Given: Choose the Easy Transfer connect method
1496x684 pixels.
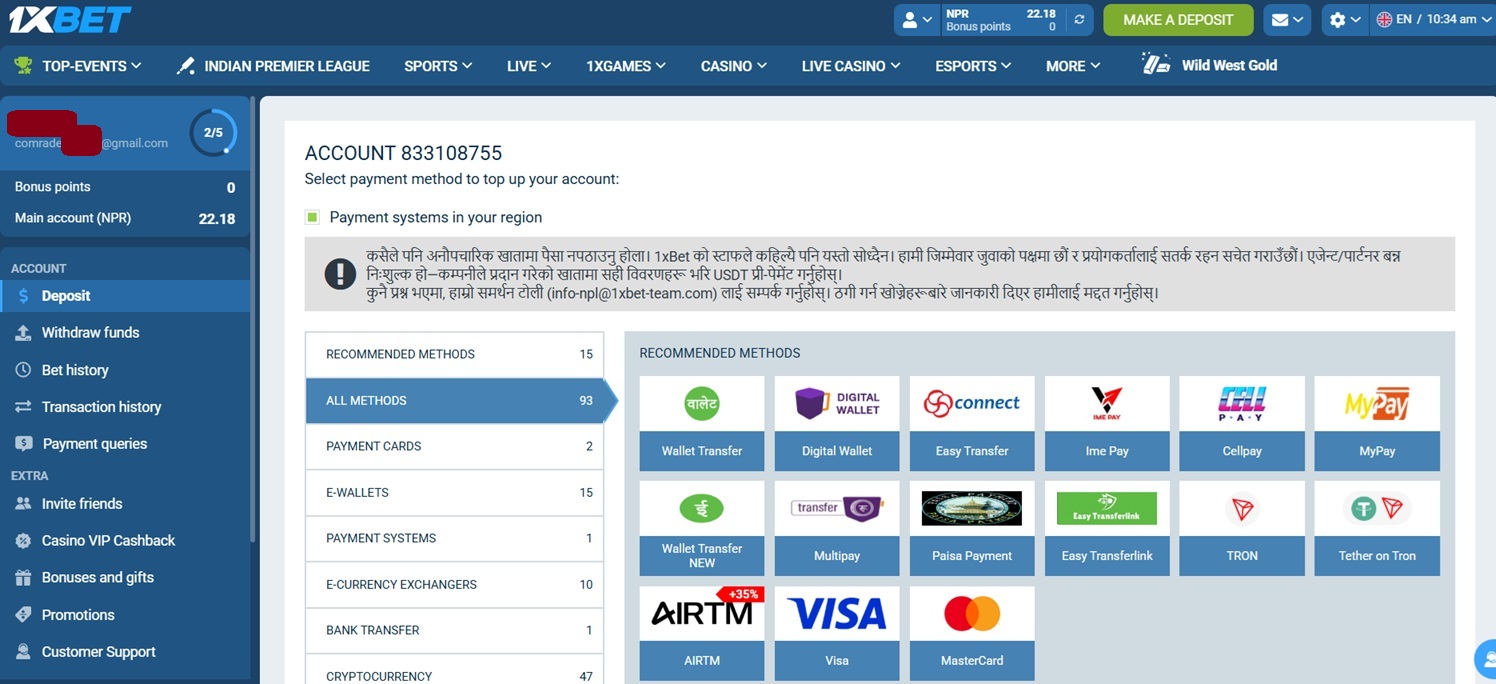Looking at the screenshot, I should tap(972, 423).
